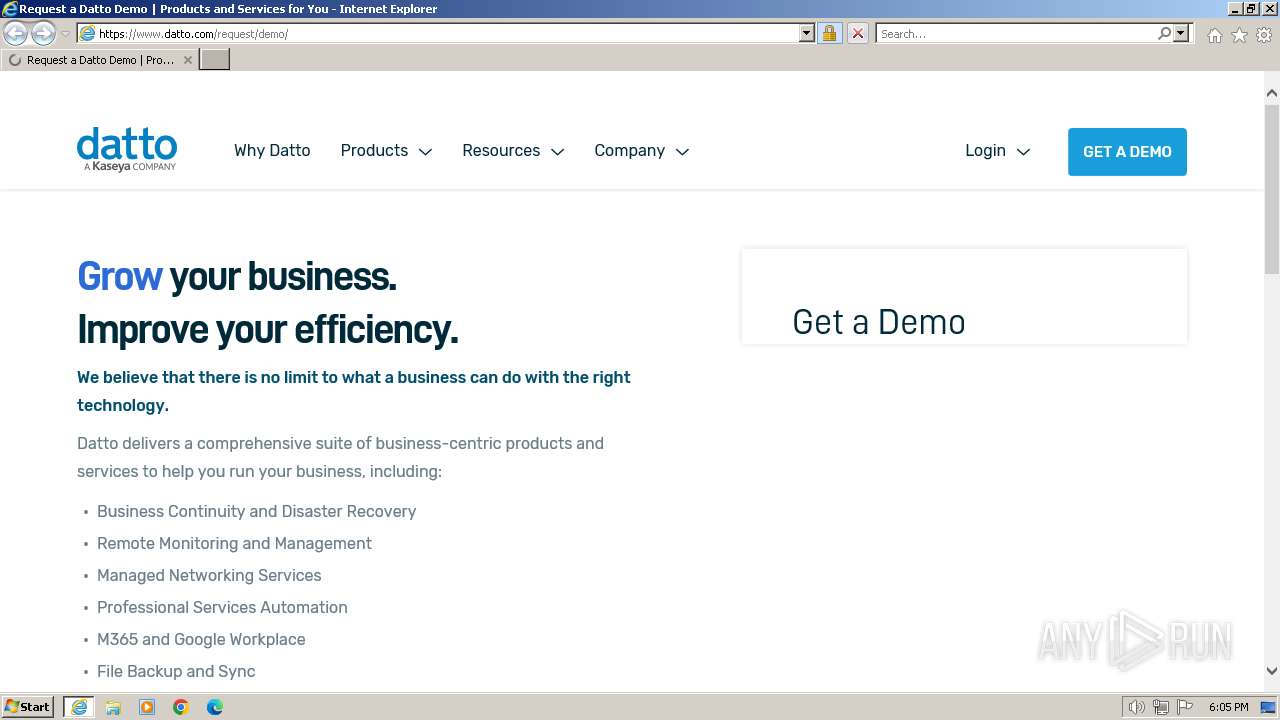
Task: Open the Tools gear icon
Action: point(1264,35)
